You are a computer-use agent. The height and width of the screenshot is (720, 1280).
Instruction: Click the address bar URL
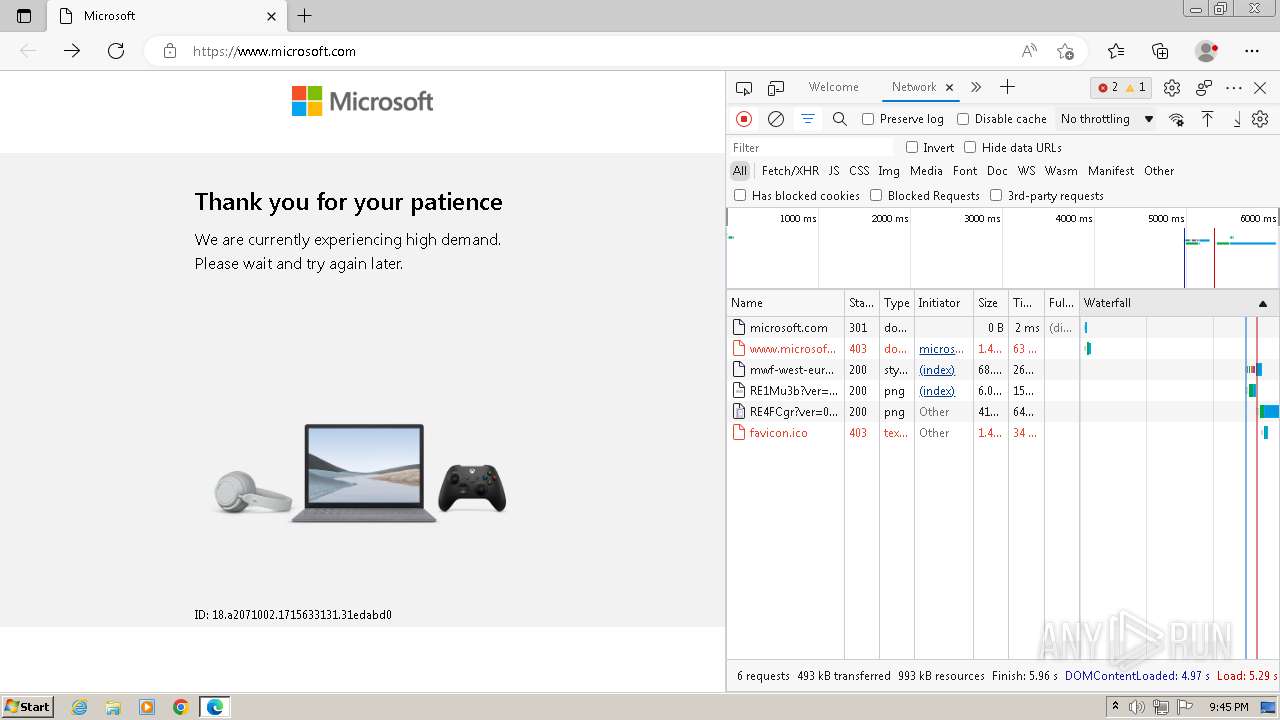point(274,51)
